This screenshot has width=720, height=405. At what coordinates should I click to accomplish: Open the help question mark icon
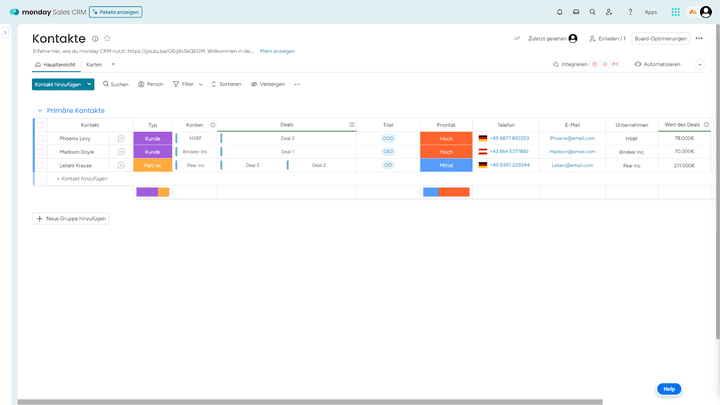tap(630, 12)
